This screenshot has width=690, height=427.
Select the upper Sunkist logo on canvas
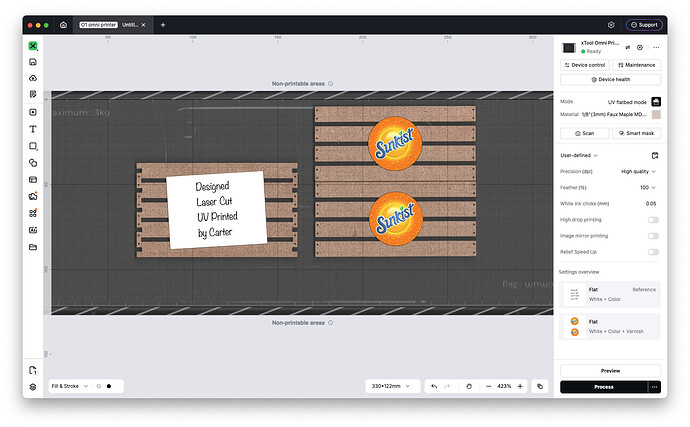point(395,144)
